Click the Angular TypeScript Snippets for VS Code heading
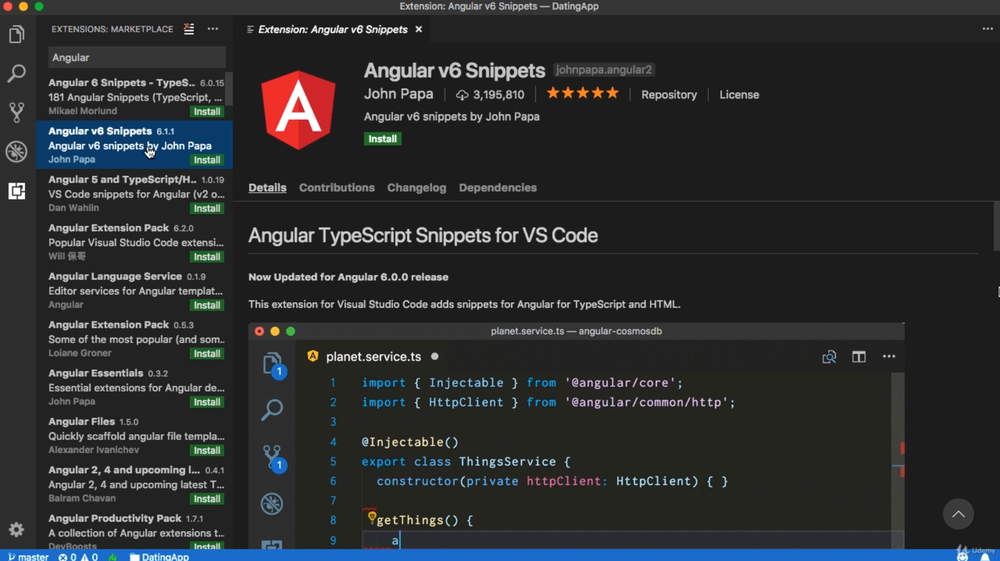 (x=423, y=235)
